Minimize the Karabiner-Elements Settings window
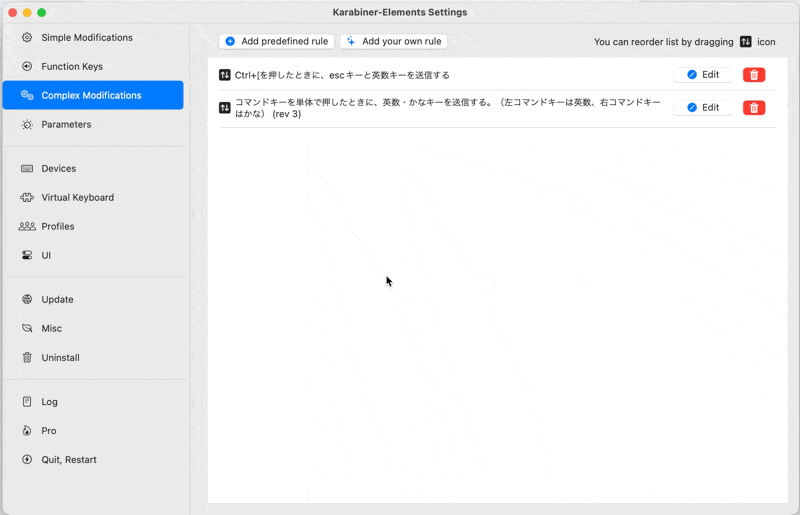800x515 pixels. 27,12
